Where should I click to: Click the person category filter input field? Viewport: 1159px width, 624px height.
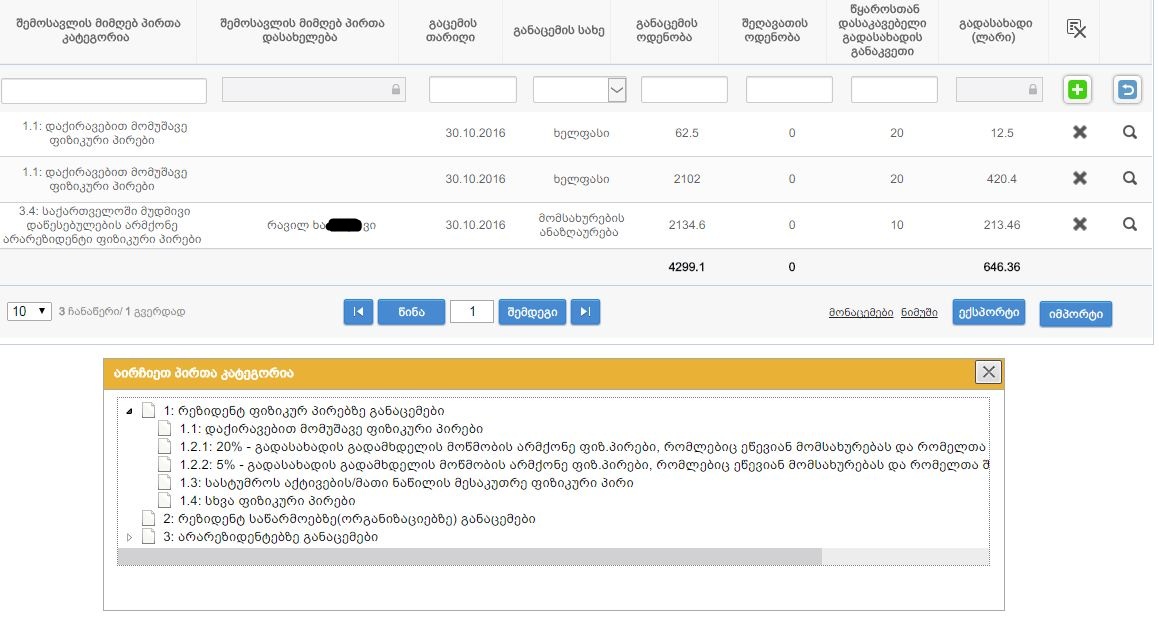(x=103, y=90)
